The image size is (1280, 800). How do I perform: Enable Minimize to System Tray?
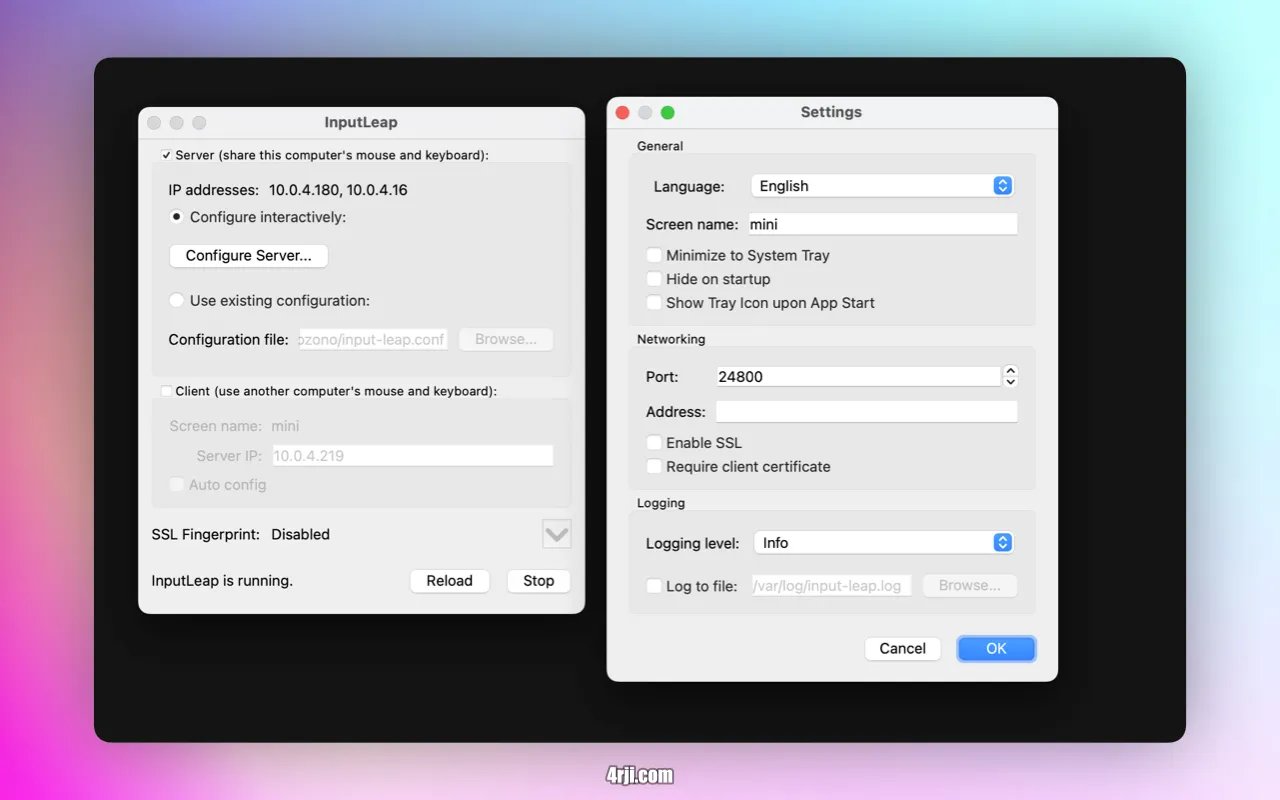[x=654, y=256]
